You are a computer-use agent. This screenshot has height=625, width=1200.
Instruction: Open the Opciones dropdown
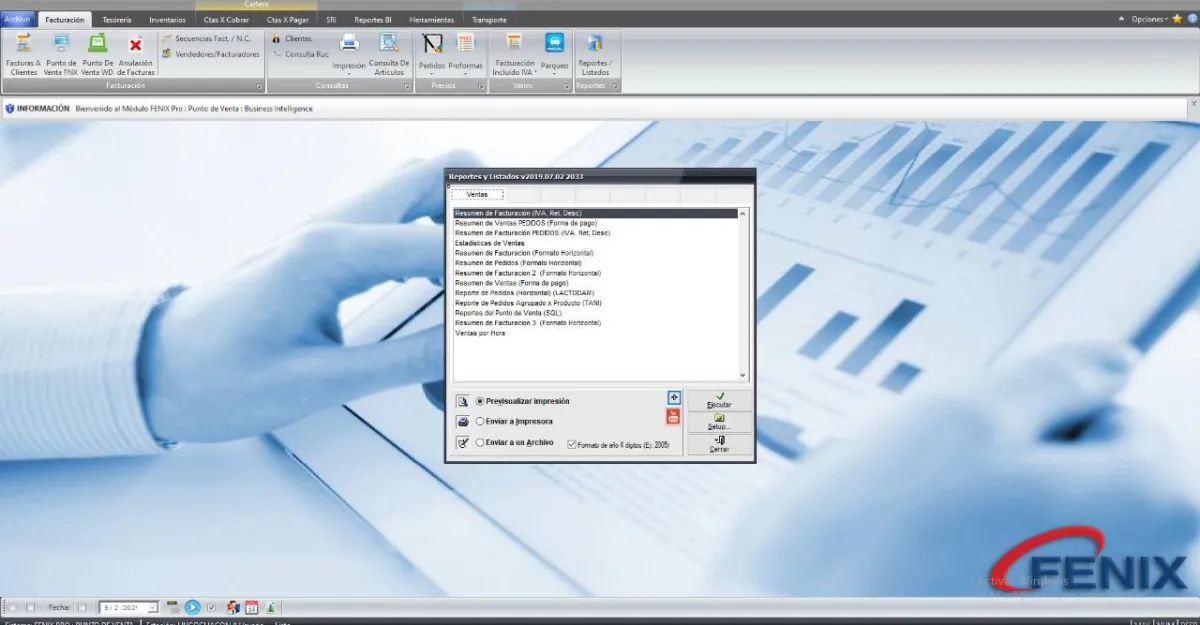coord(1149,19)
